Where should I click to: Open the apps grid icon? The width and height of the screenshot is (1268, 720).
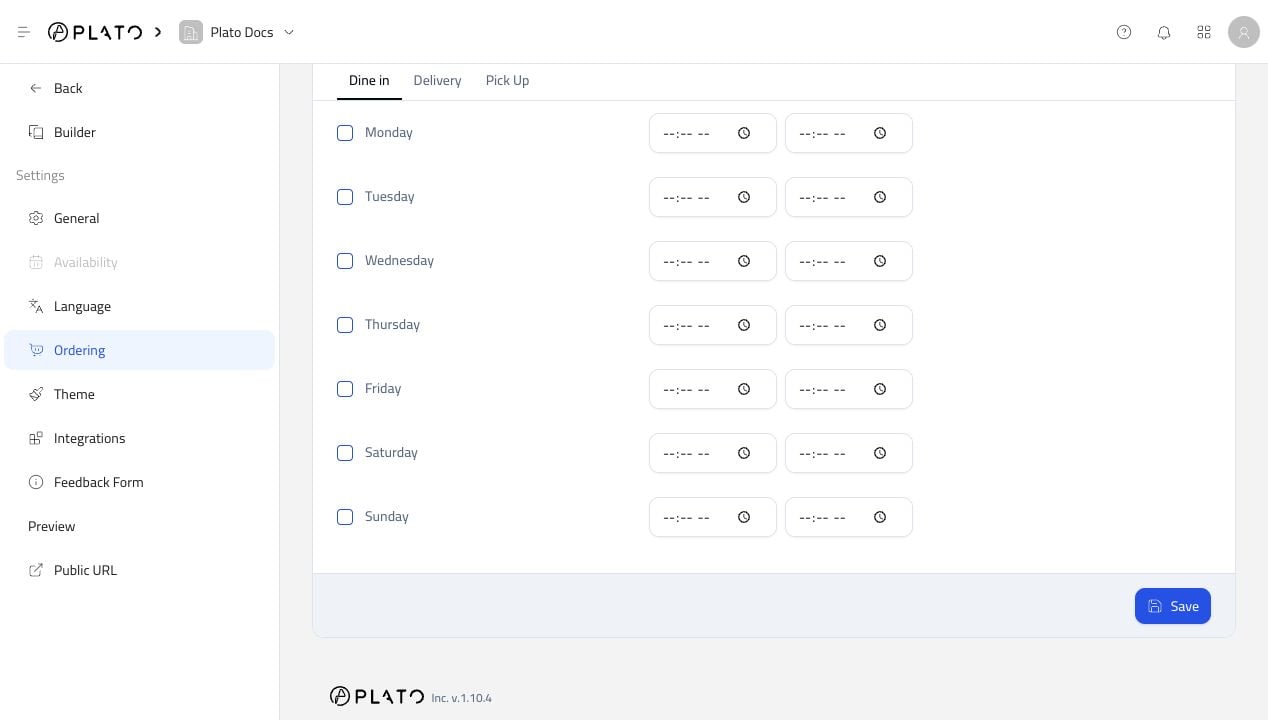pos(1204,32)
